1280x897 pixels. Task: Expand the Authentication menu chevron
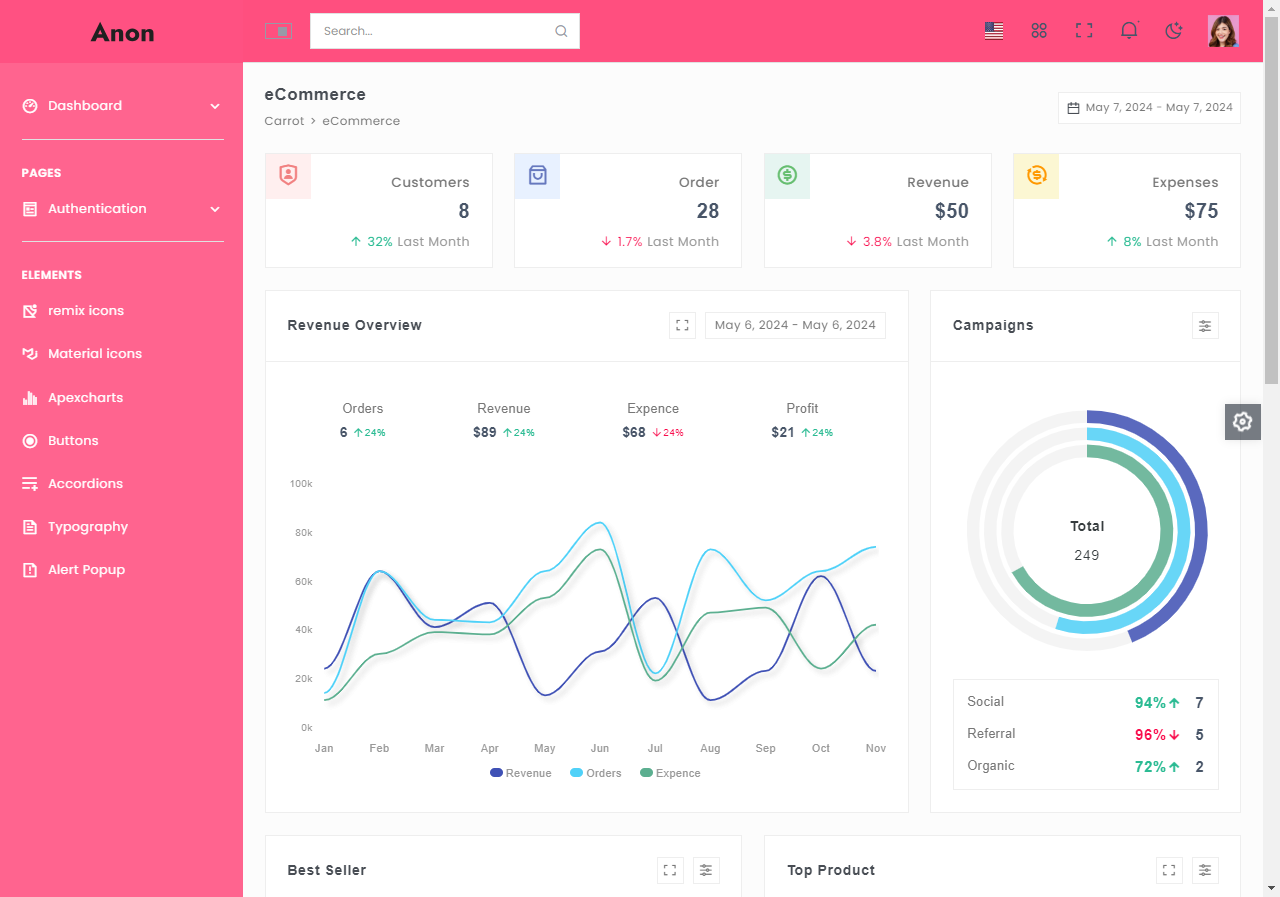pos(215,209)
